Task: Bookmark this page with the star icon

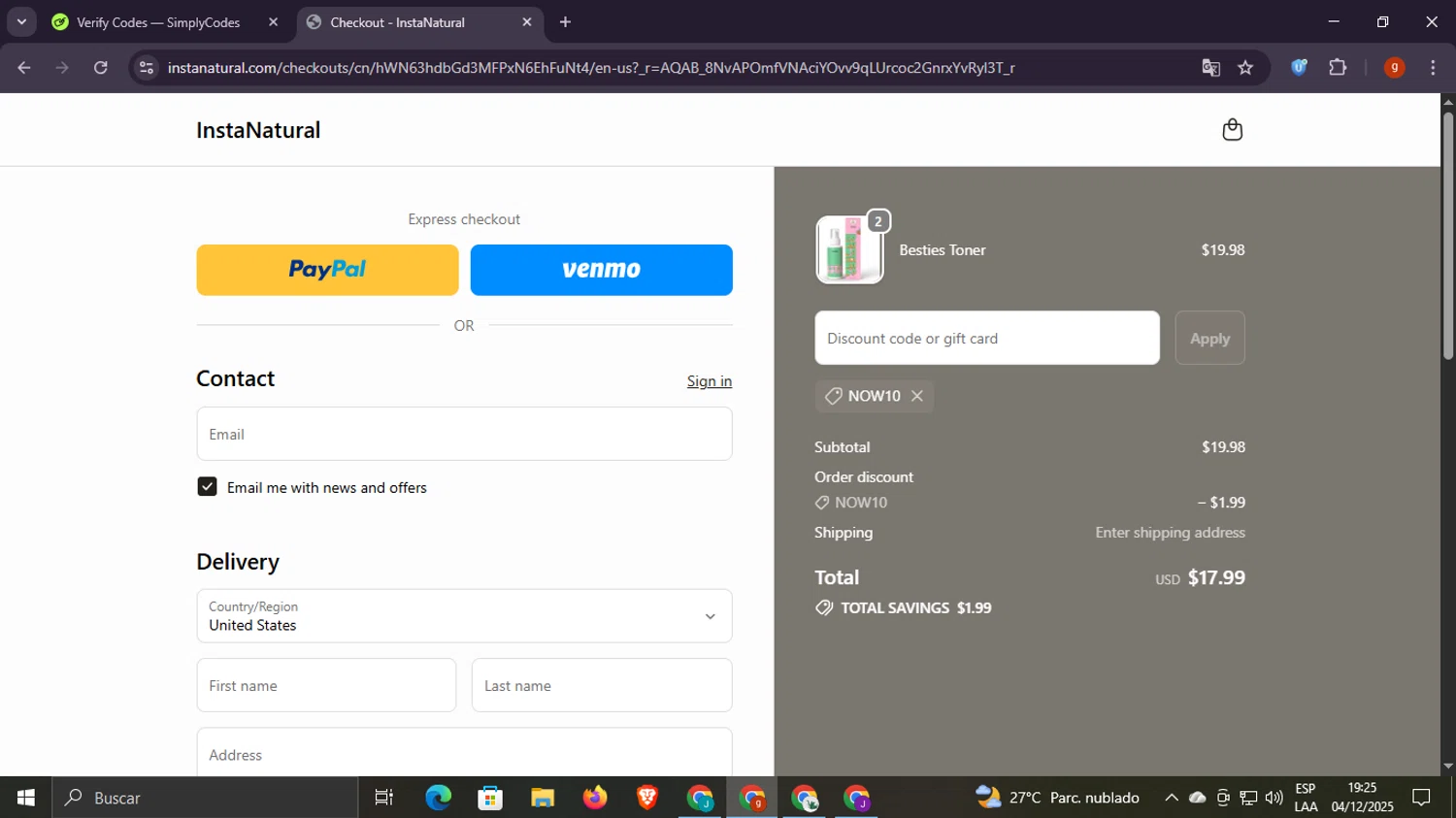Action: click(1245, 67)
